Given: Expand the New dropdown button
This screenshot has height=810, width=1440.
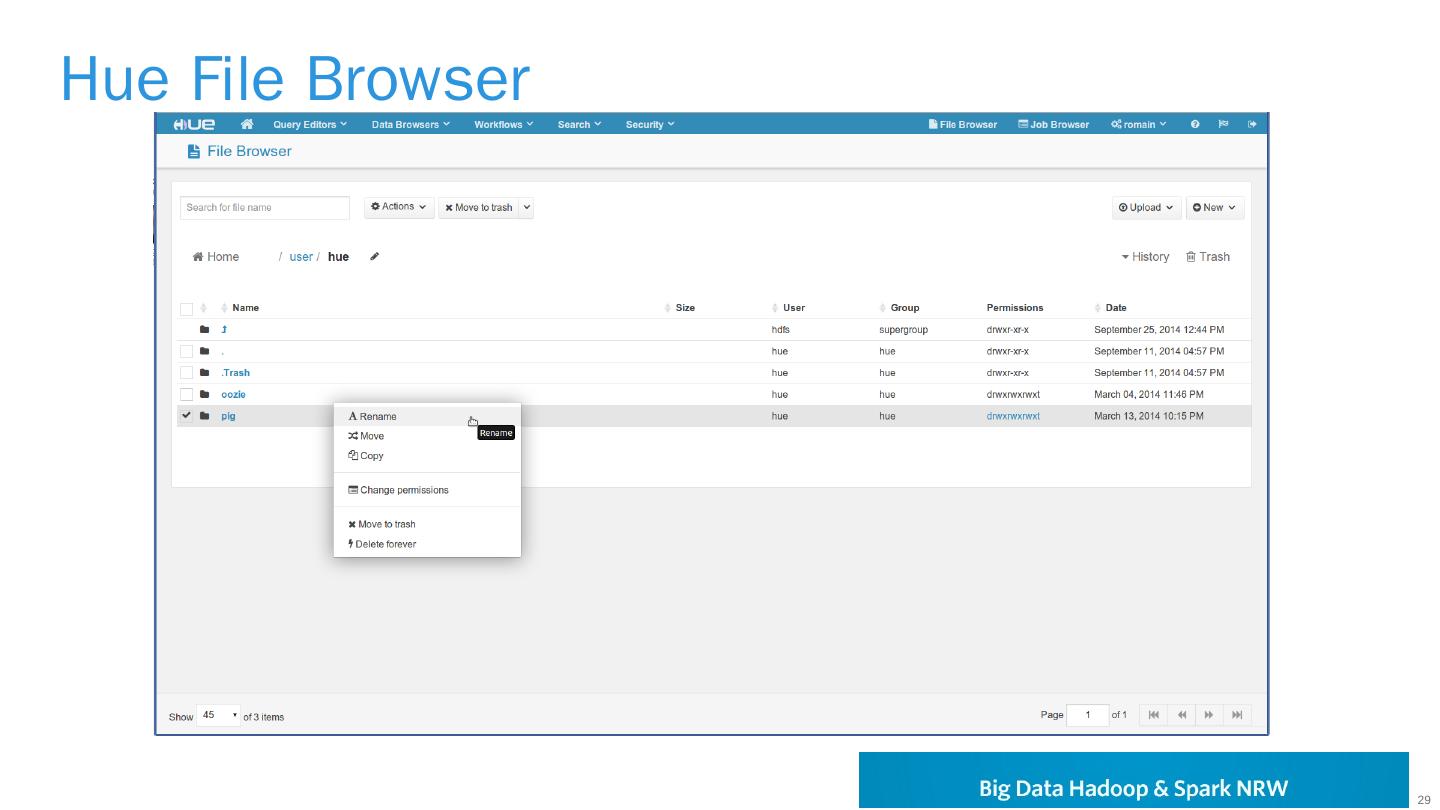Looking at the screenshot, I should [x=1214, y=207].
